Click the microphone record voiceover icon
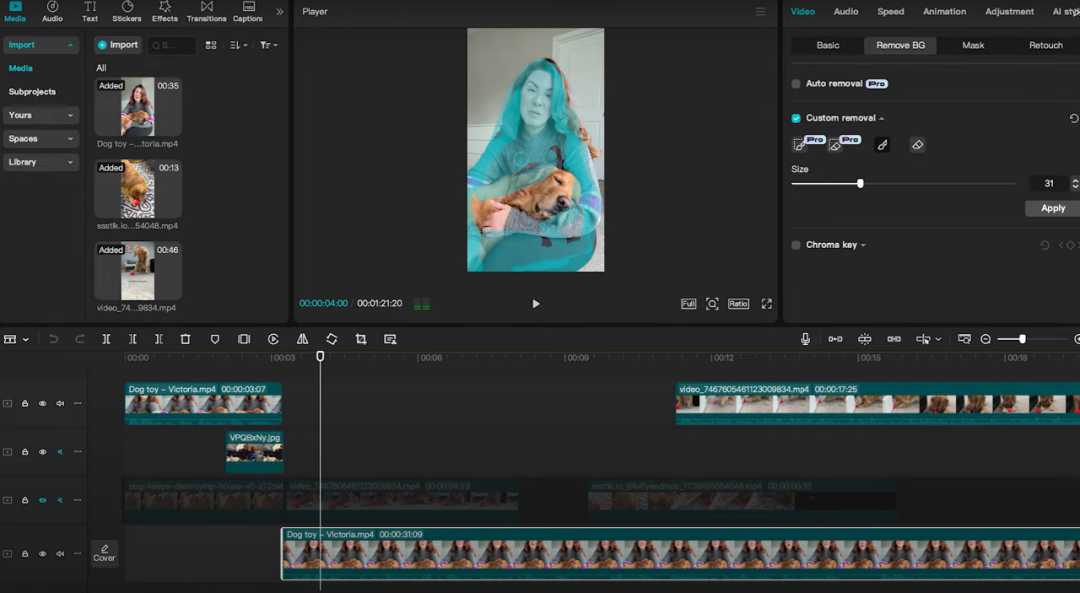The height and width of the screenshot is (593, 1080). pyautogui.click(x=805, y=339)
